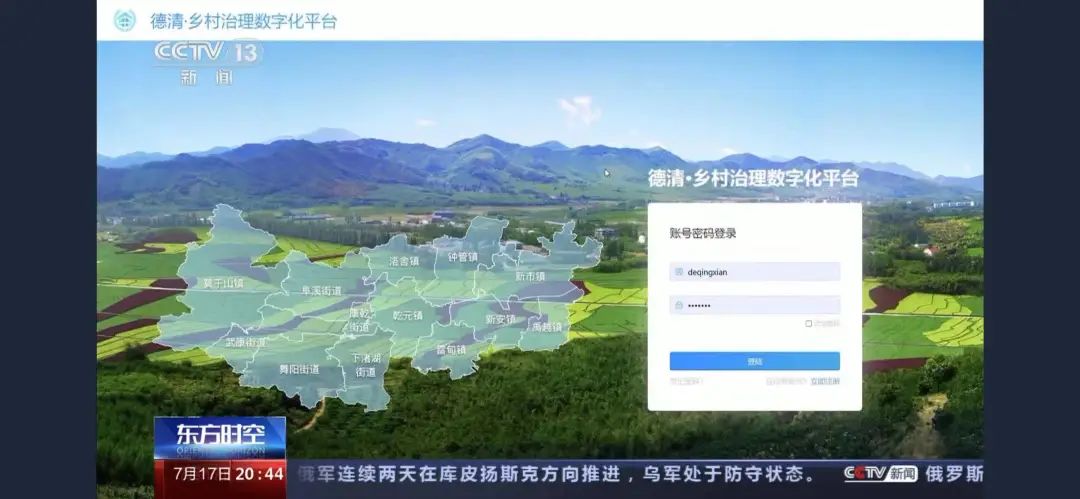Select 雷甸镇 region on the map
The height and width of the screenshot is (499, 1080).
coord(450,349)
